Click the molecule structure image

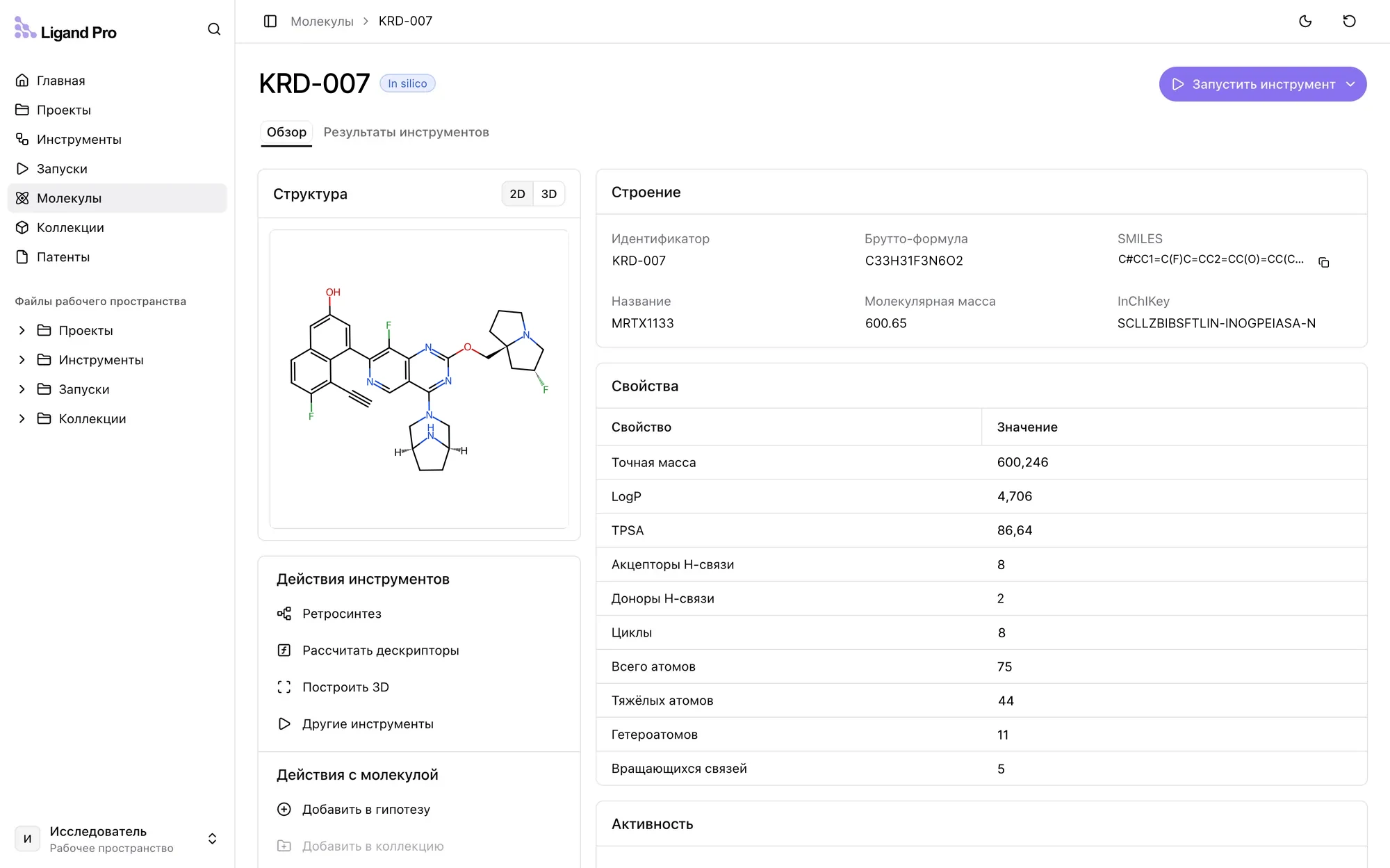(419, 379)
